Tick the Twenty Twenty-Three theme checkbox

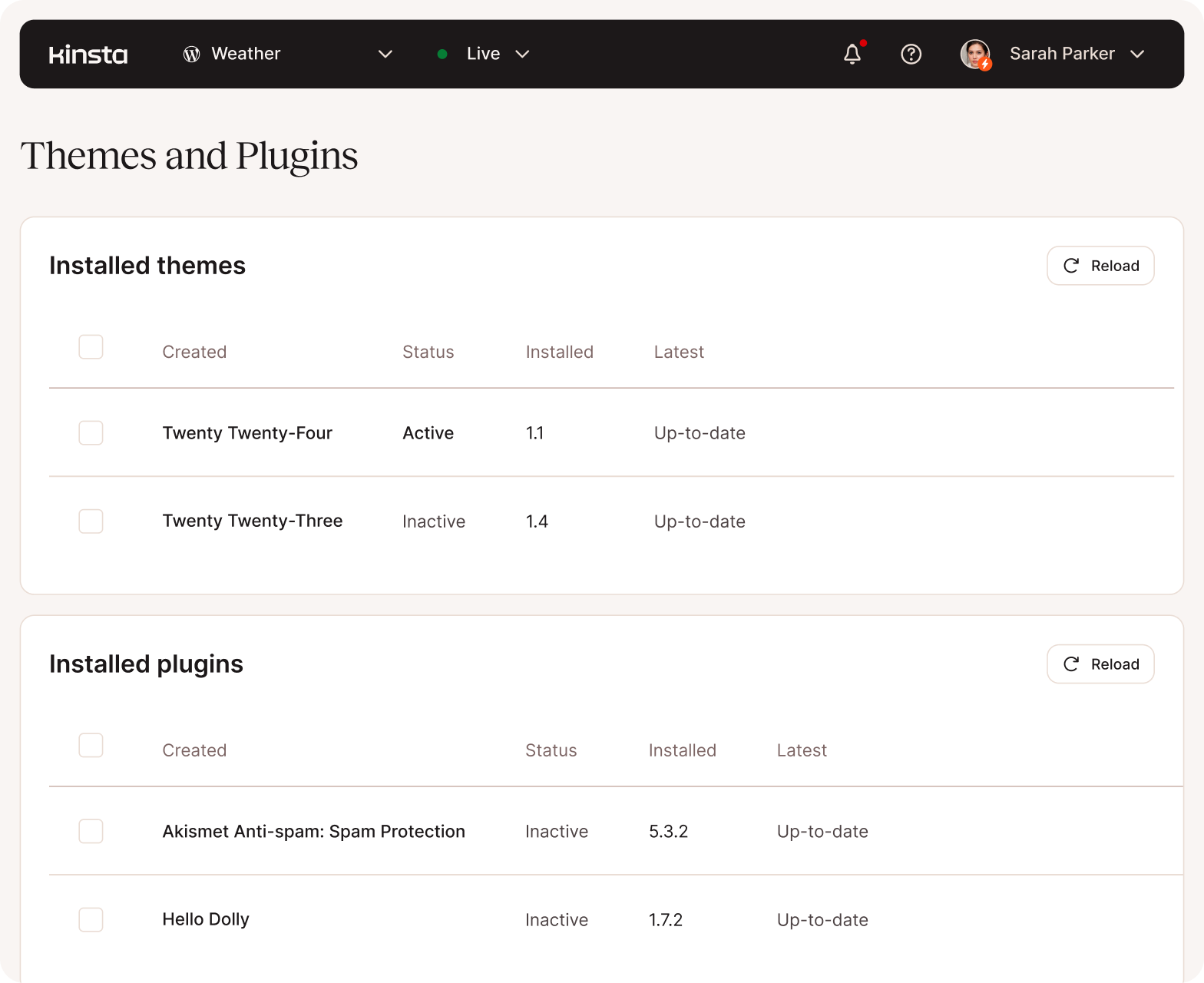[x=91, y=521]
